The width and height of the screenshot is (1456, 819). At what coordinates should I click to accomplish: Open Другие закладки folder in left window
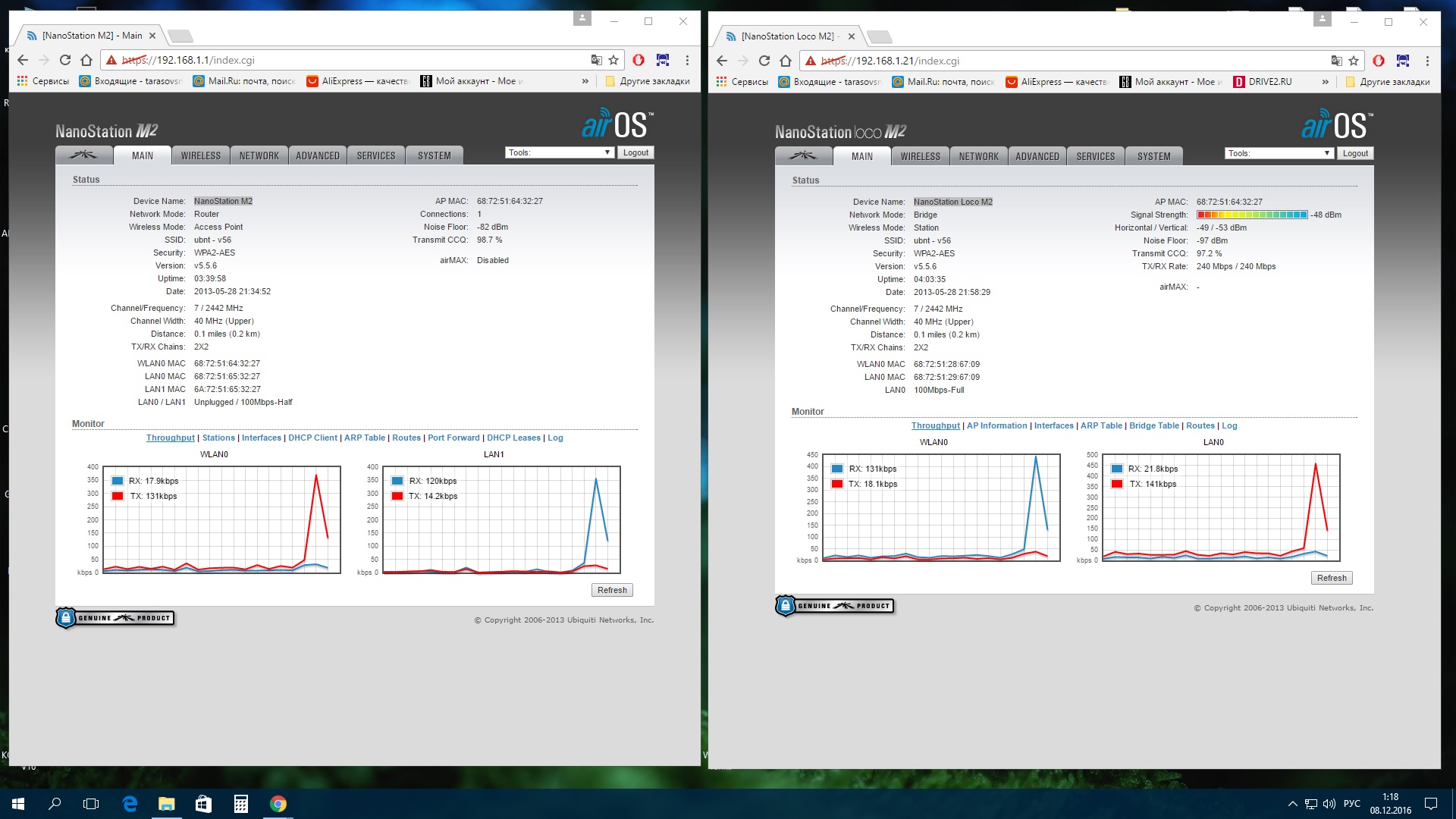(648, 81)
